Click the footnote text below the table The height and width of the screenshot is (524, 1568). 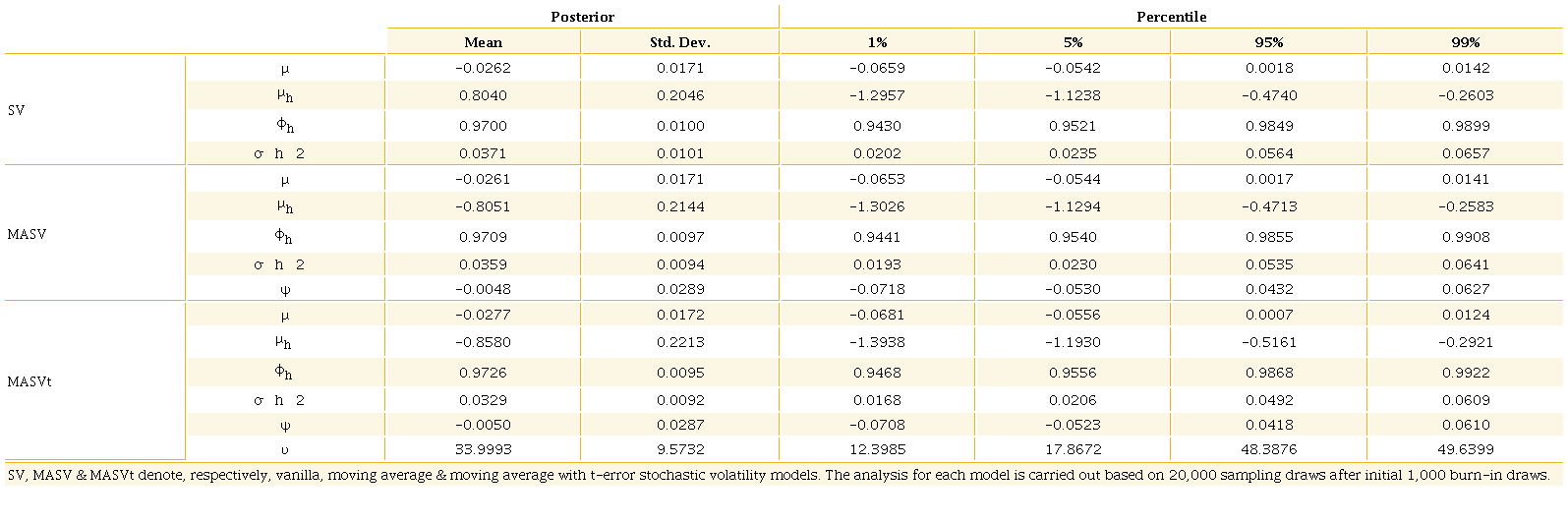tap(778, 475)
